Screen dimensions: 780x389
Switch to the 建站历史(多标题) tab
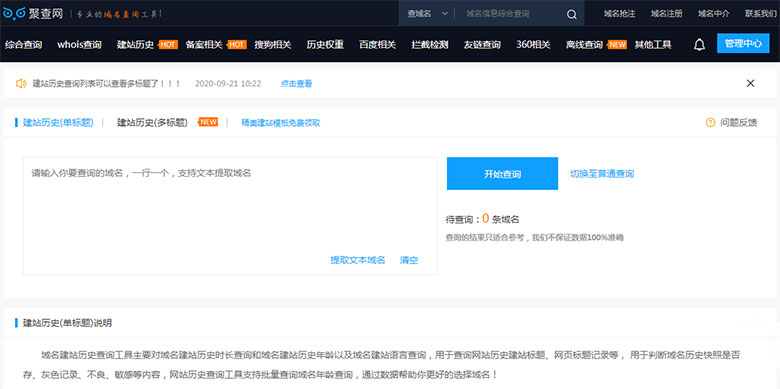coord(152,122)
